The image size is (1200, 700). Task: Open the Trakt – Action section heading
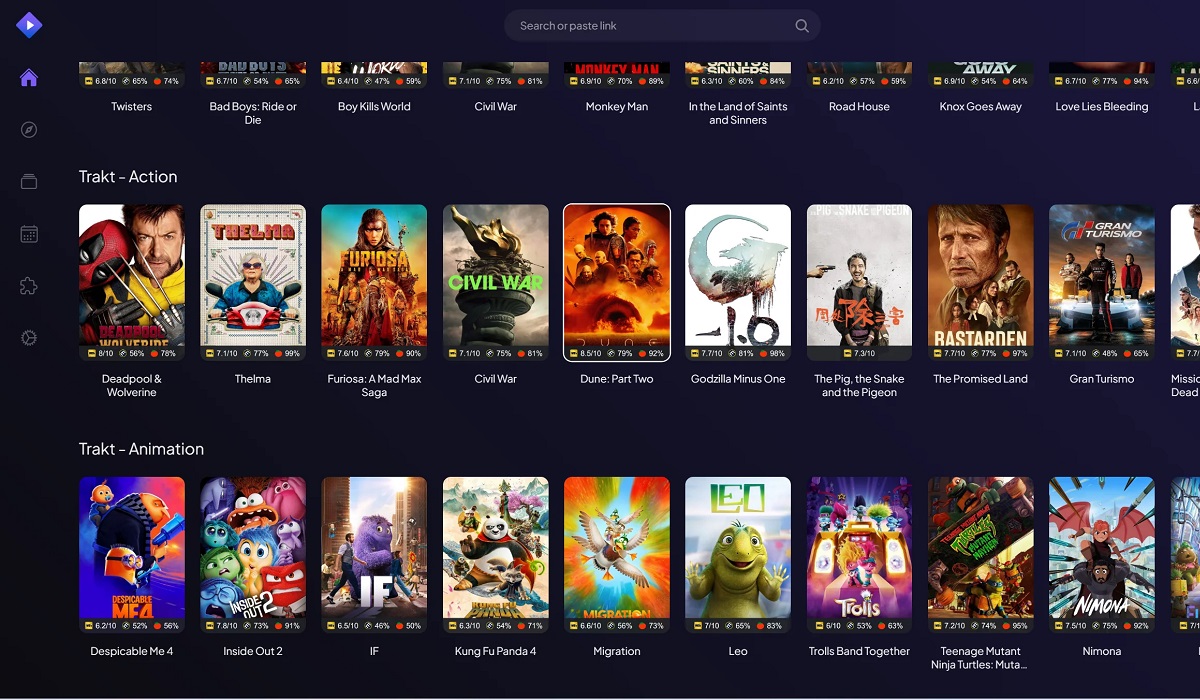pos(128,177)
